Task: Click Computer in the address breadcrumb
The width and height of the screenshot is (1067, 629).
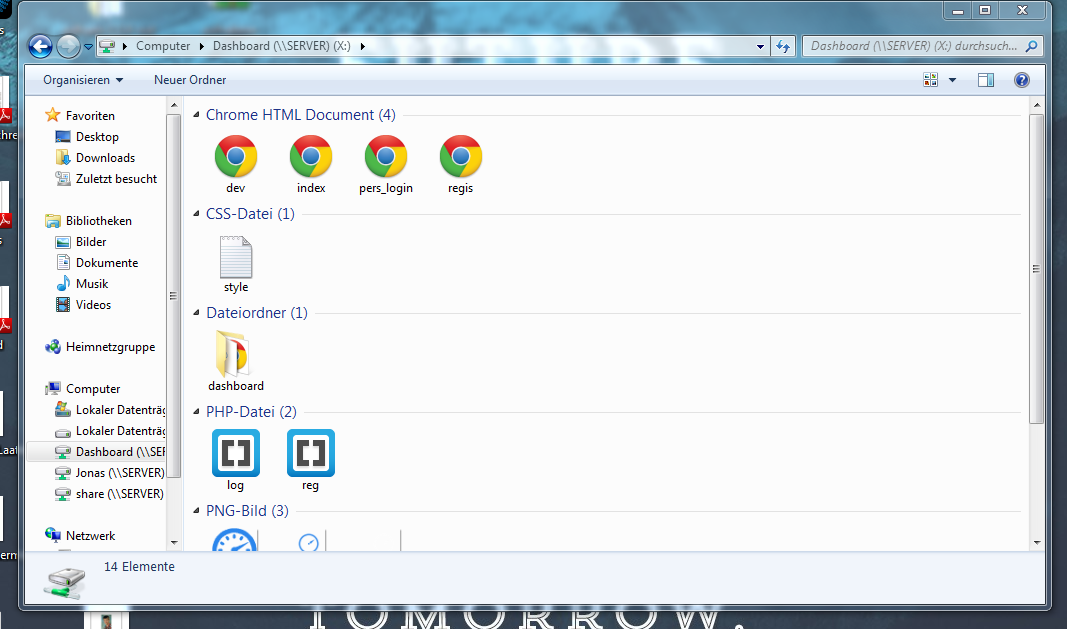Action: [x=163, y=46]
